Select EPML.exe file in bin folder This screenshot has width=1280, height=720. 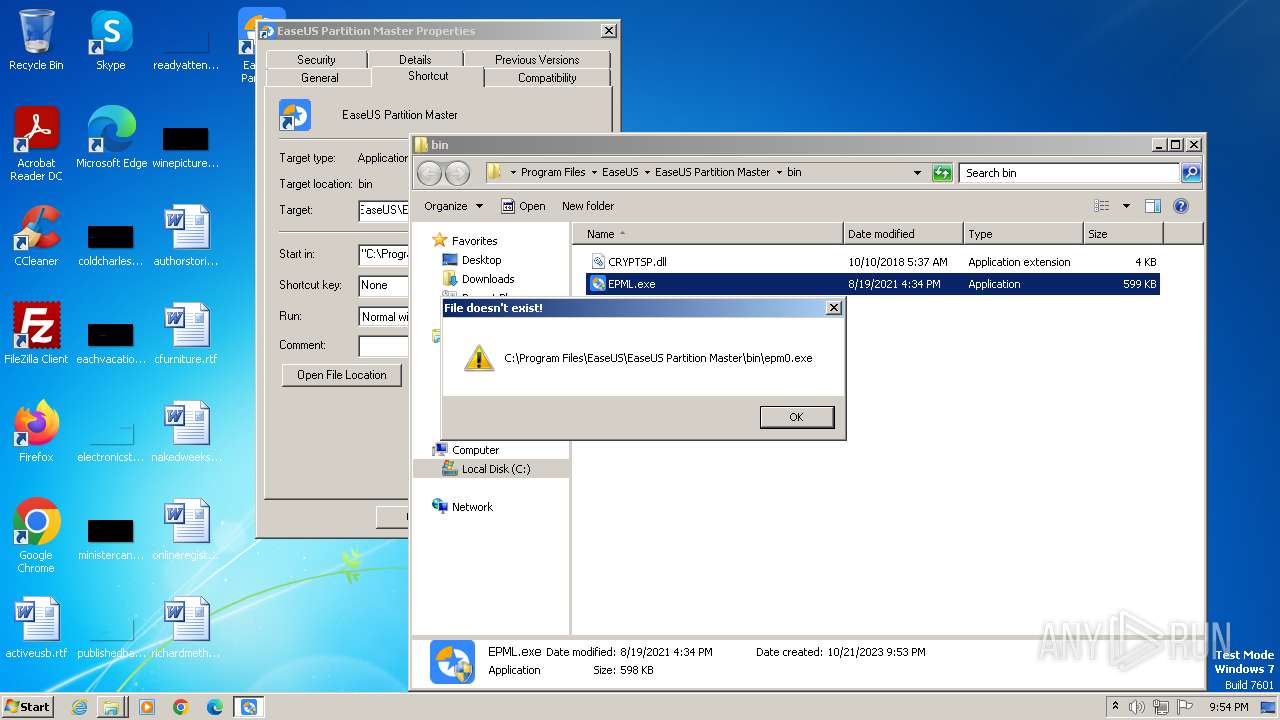[872, 284]
